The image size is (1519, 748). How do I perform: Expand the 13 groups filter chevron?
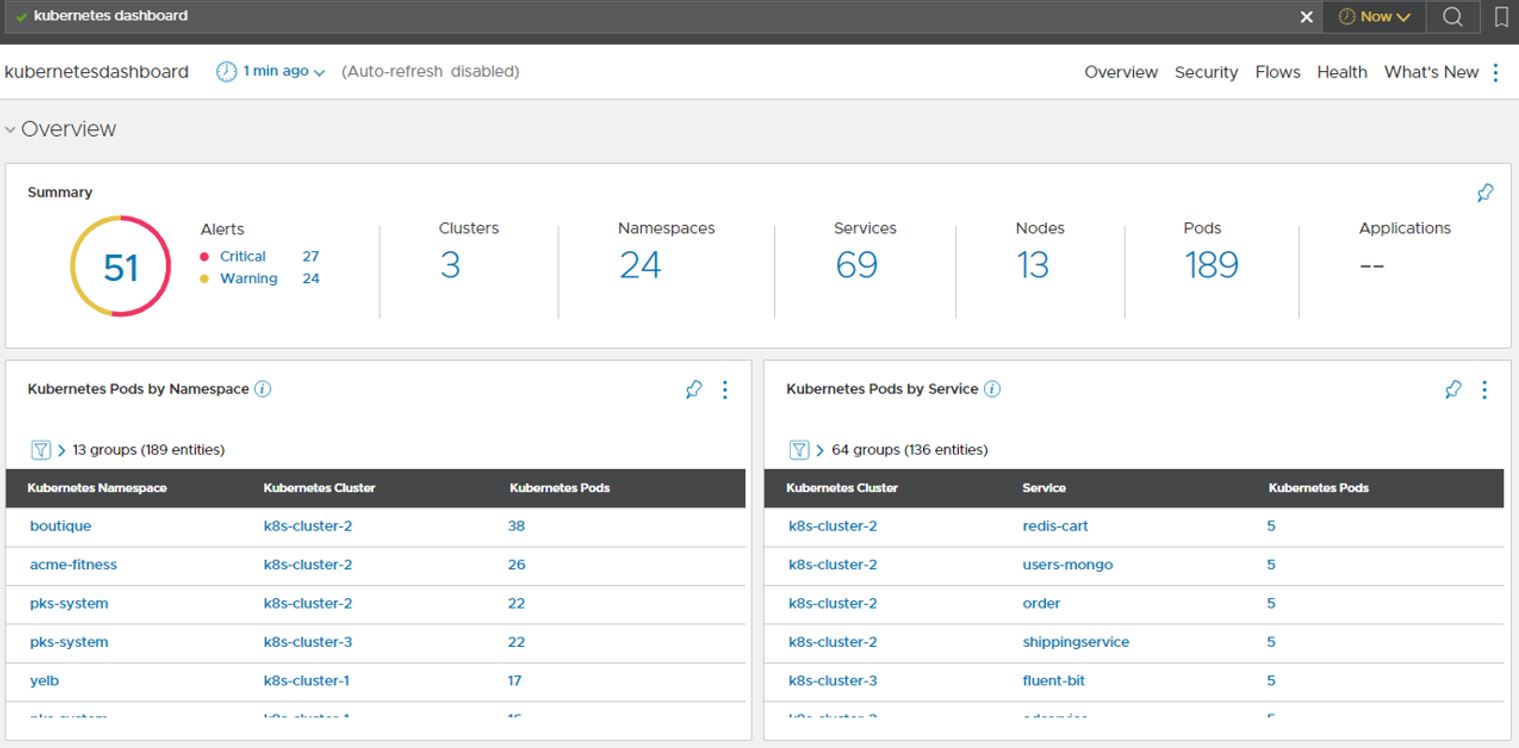pos(62,451)
